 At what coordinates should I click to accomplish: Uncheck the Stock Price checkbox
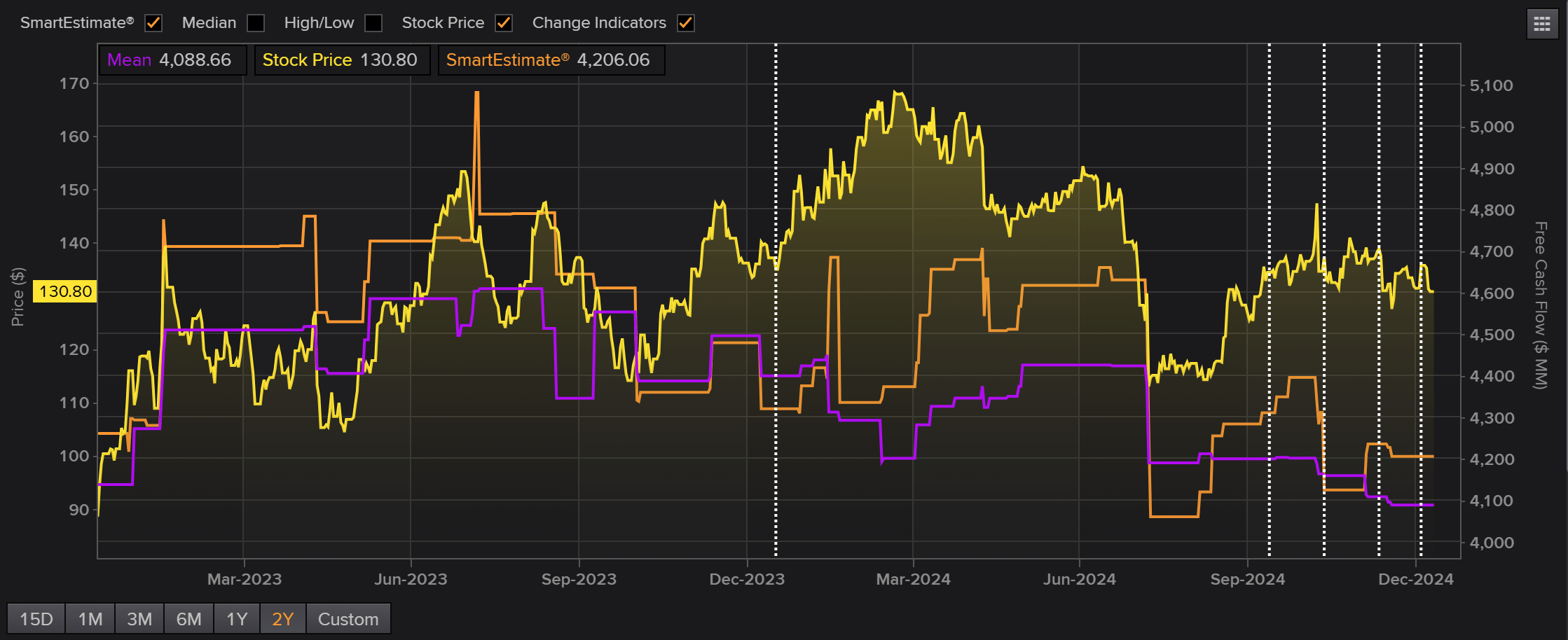pos(503,23)
